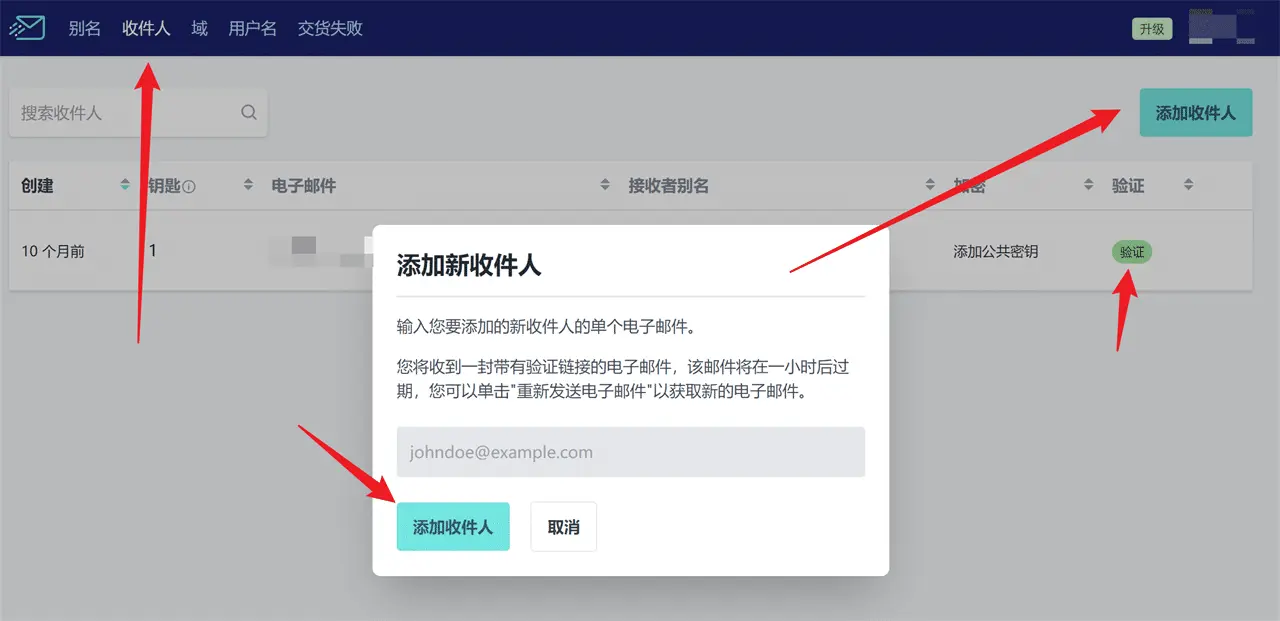The height and width of the screenshot is (621, 1280).
Task: Sort recipients by 电子邮件 column
Action: [x=605, y=185]
